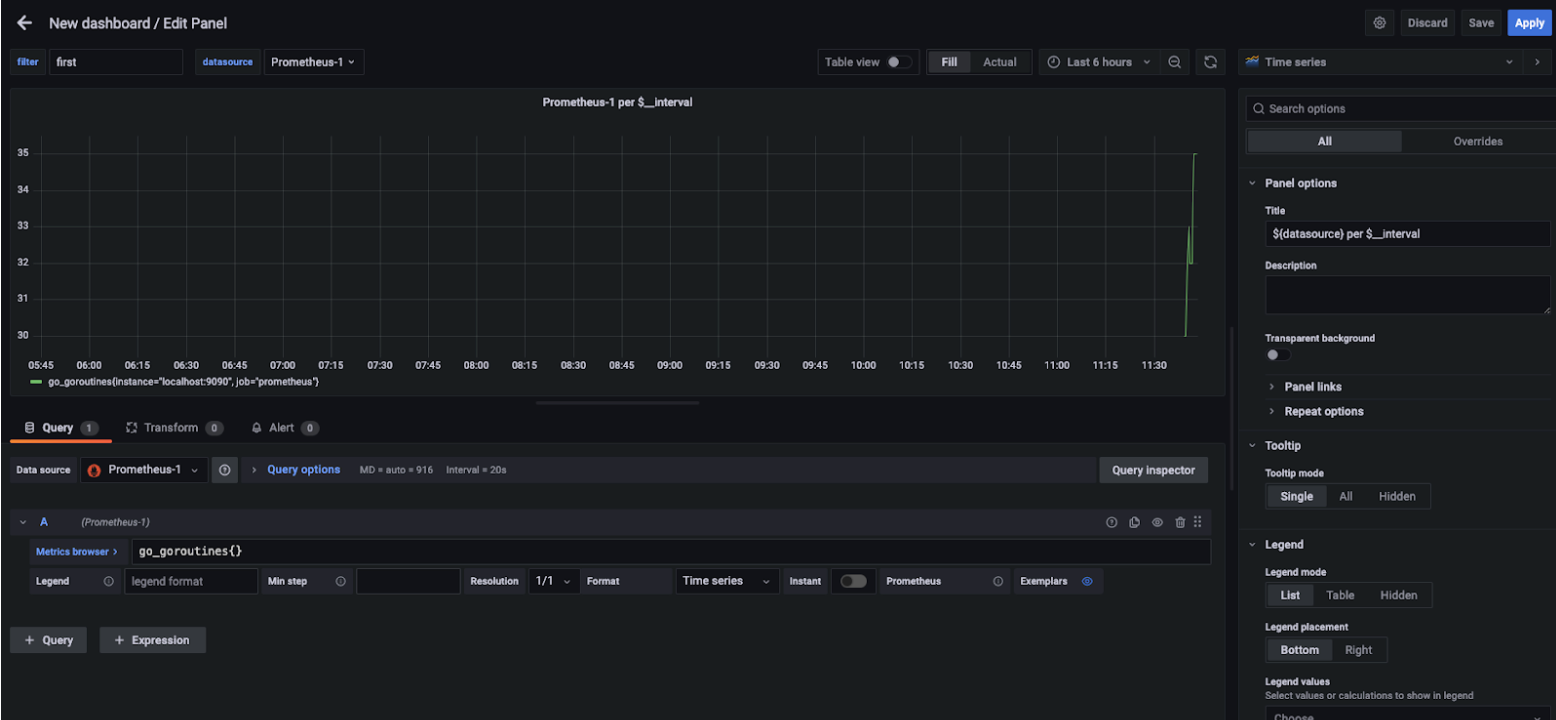This screenshot has width=1556, height=720.
Task: Enable the Instant query switch
Action: click(x=853, y=581)
